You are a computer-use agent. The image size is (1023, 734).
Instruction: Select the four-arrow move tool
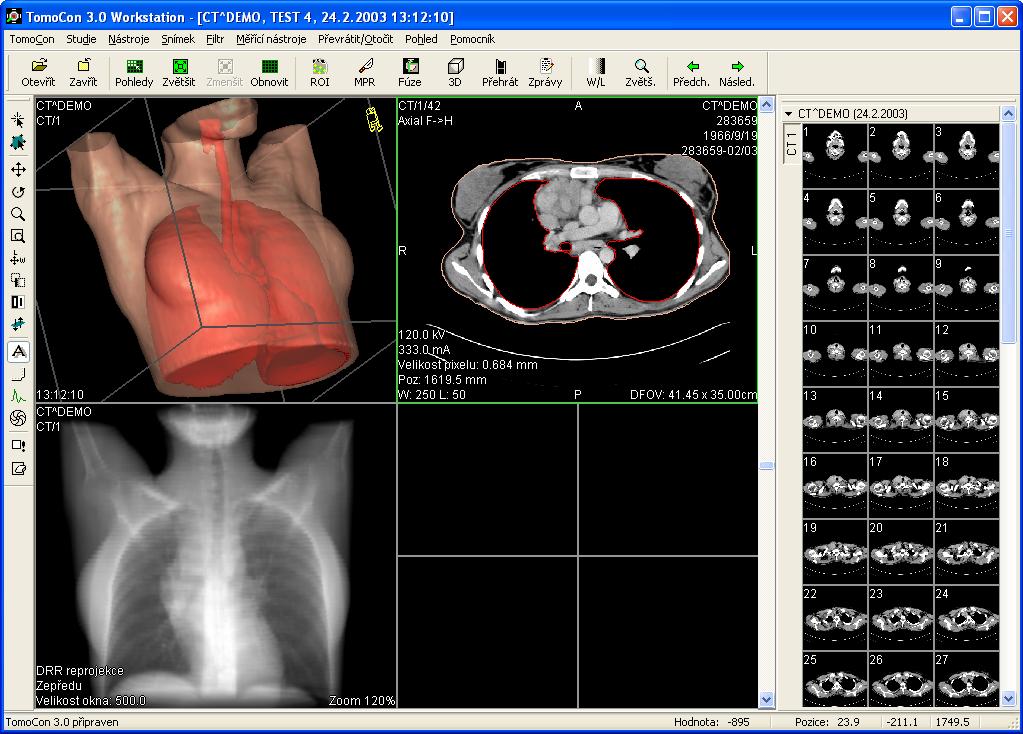[x=18, y=170]
